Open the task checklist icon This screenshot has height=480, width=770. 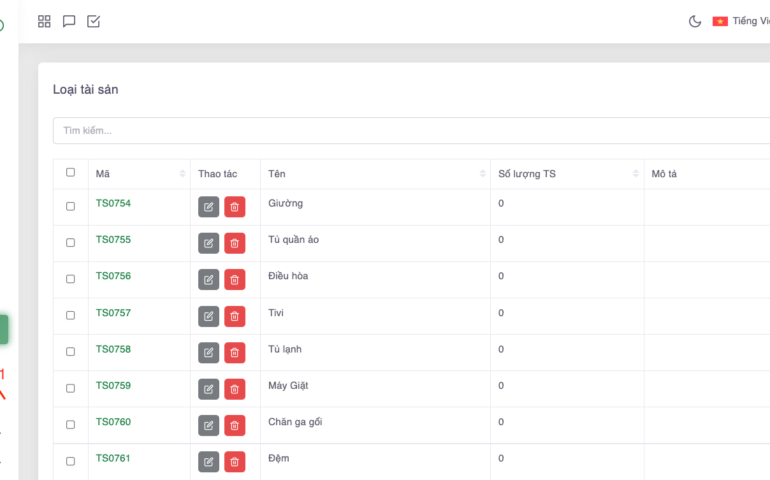coord(93,21)
